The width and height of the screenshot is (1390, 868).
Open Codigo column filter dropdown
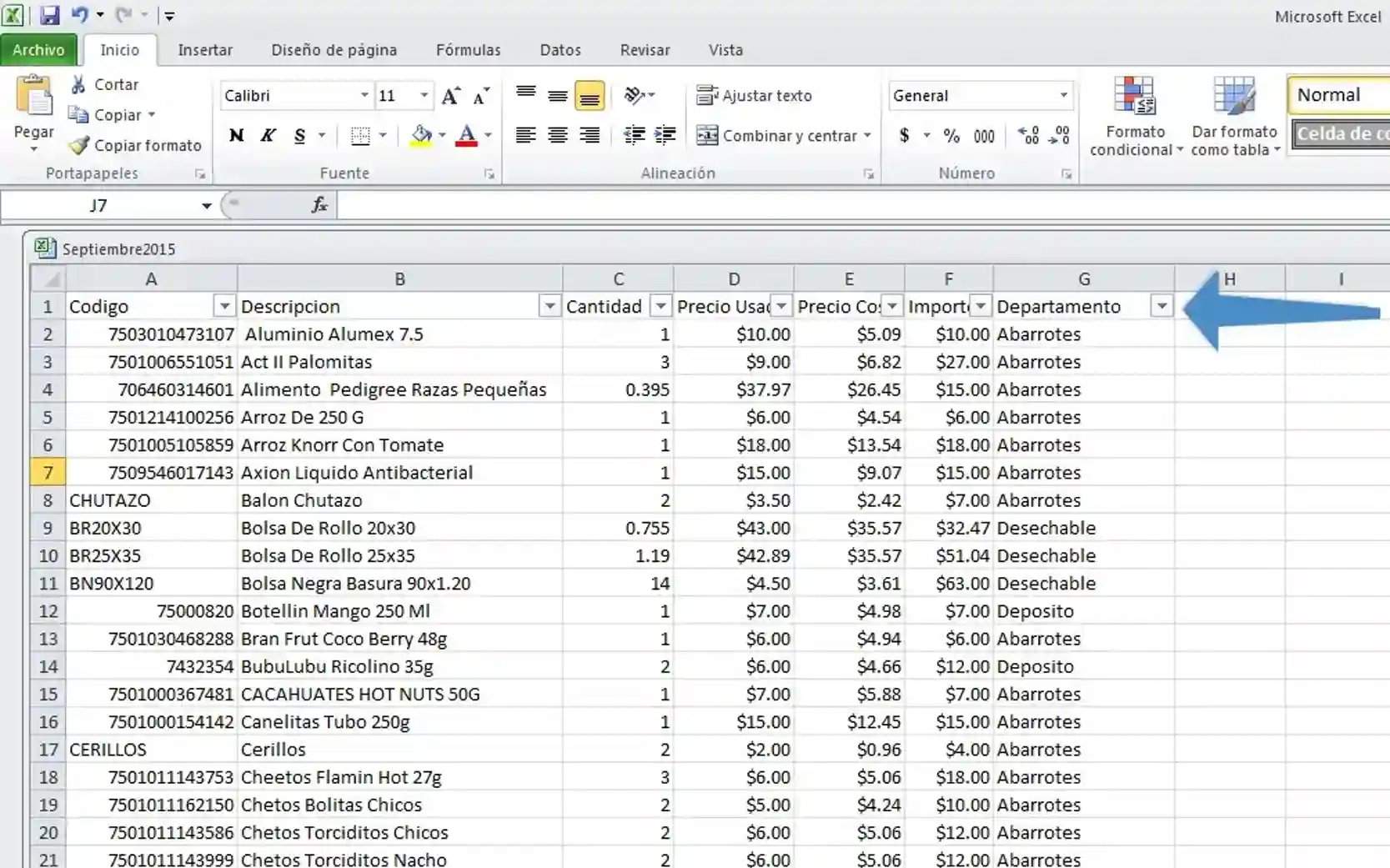coord(224,307)
